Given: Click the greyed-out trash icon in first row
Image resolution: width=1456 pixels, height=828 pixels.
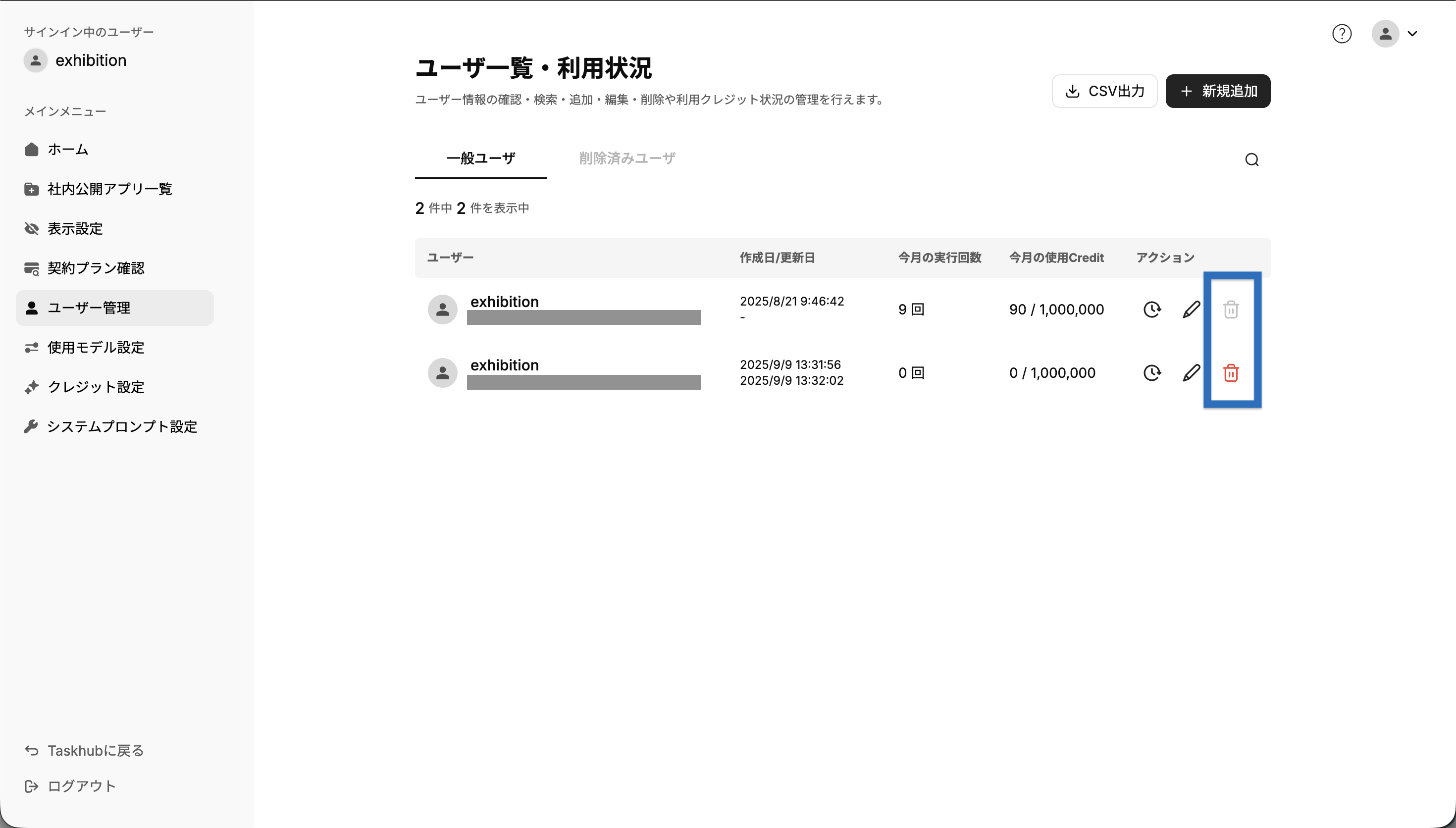Looking at the screenshot, I should click(x=1231, y=310).
